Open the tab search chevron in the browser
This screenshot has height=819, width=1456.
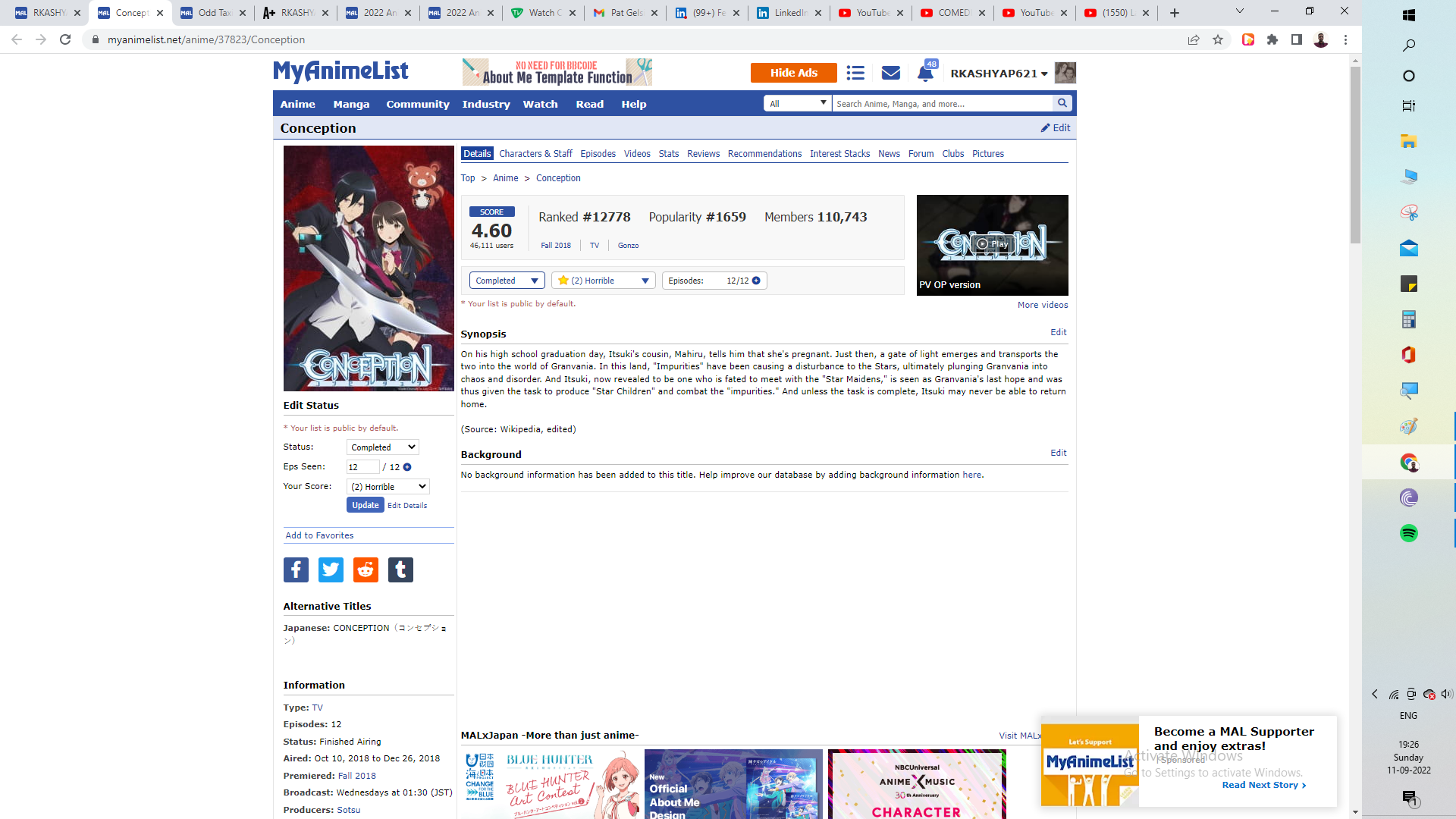coord(1240,11)
